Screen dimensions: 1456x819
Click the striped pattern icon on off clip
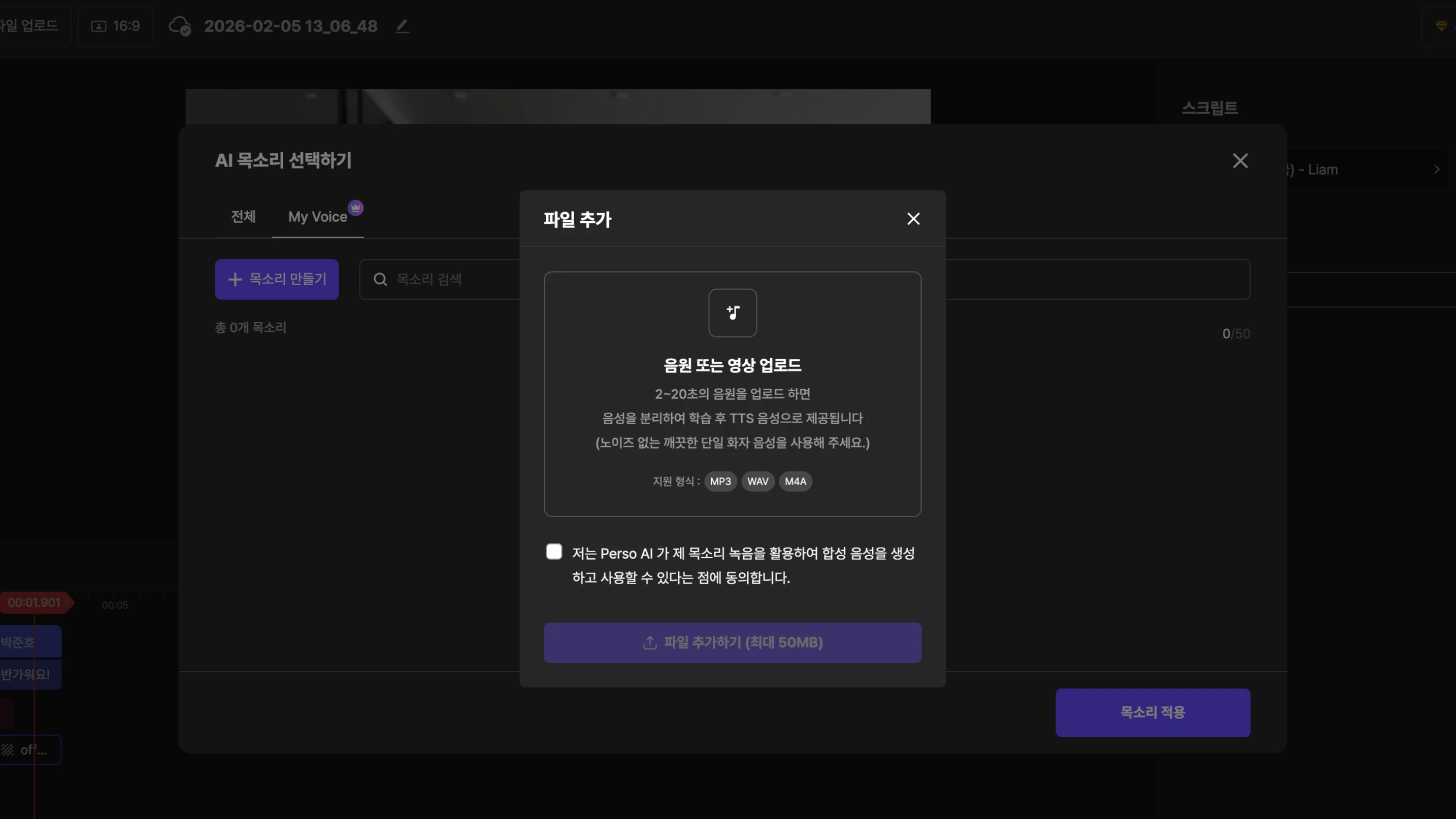coord(7,750)
